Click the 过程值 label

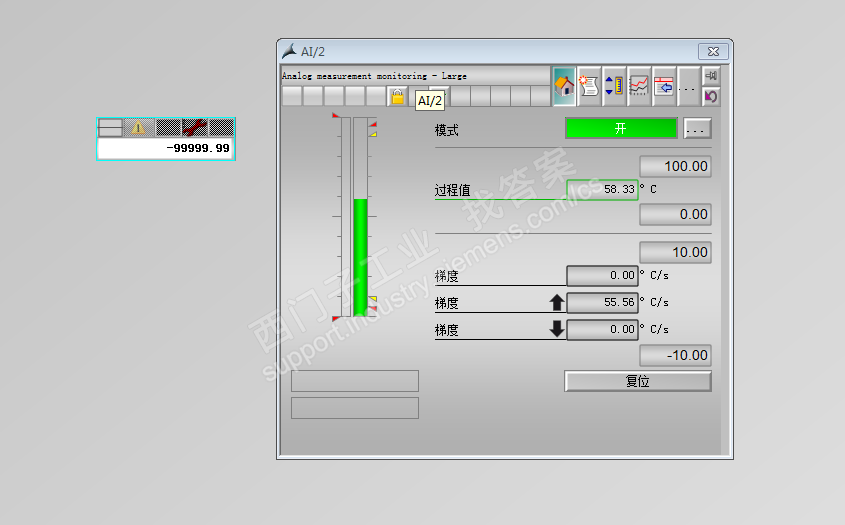pyautogui.click(x=453, y=190)
